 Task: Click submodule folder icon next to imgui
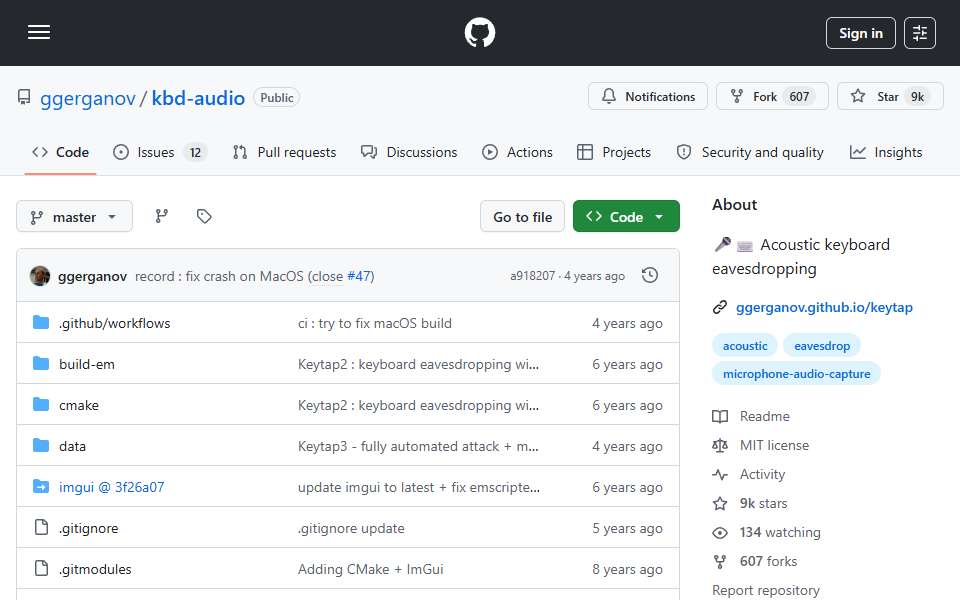(x=41, y=487)
